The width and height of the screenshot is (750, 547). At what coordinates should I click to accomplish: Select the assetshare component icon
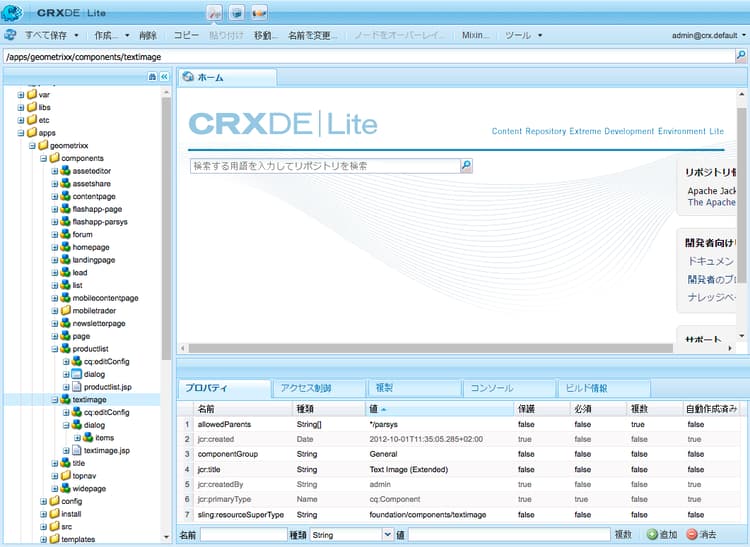pos(66,184)
